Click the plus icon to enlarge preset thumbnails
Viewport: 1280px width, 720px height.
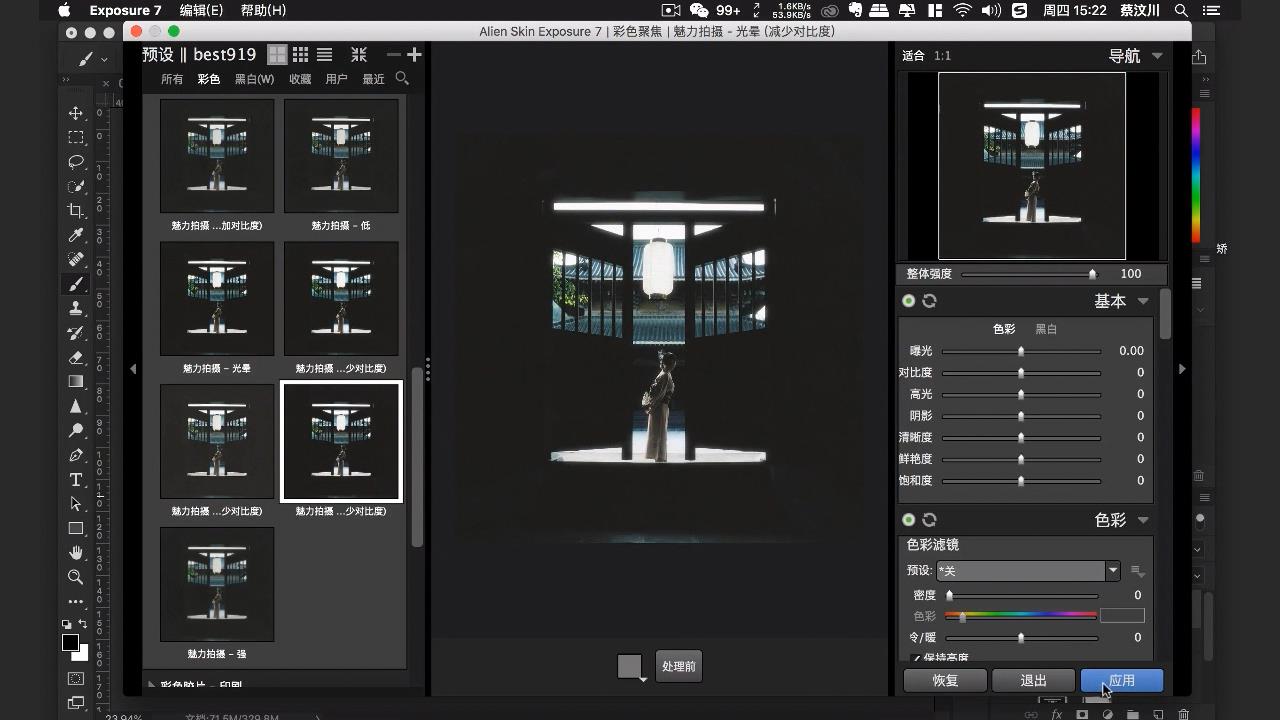[x=414, y=55]
